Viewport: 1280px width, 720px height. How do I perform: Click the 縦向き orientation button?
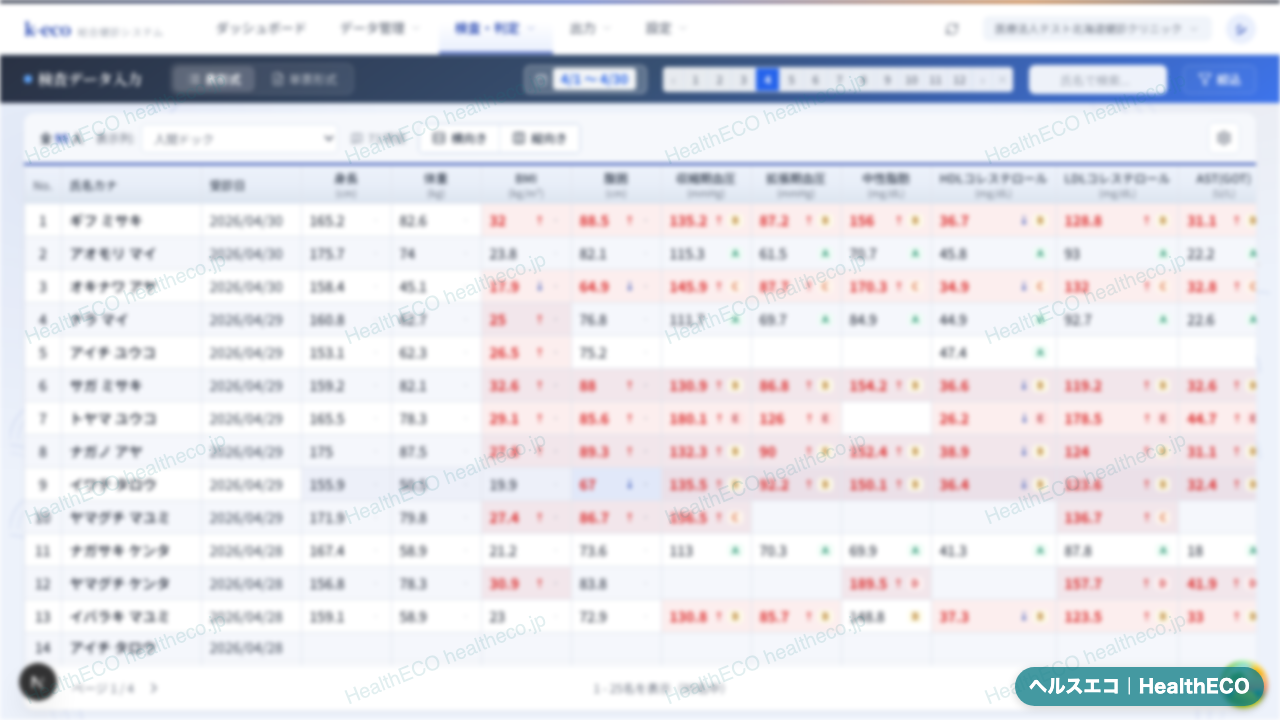[x=539, y=138]
